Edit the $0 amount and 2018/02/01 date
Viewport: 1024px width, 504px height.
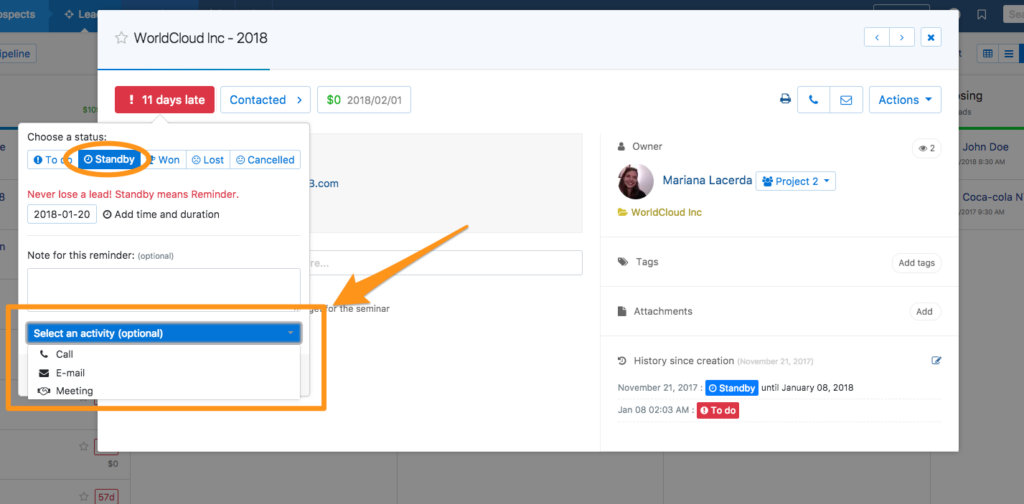point(364,100)
